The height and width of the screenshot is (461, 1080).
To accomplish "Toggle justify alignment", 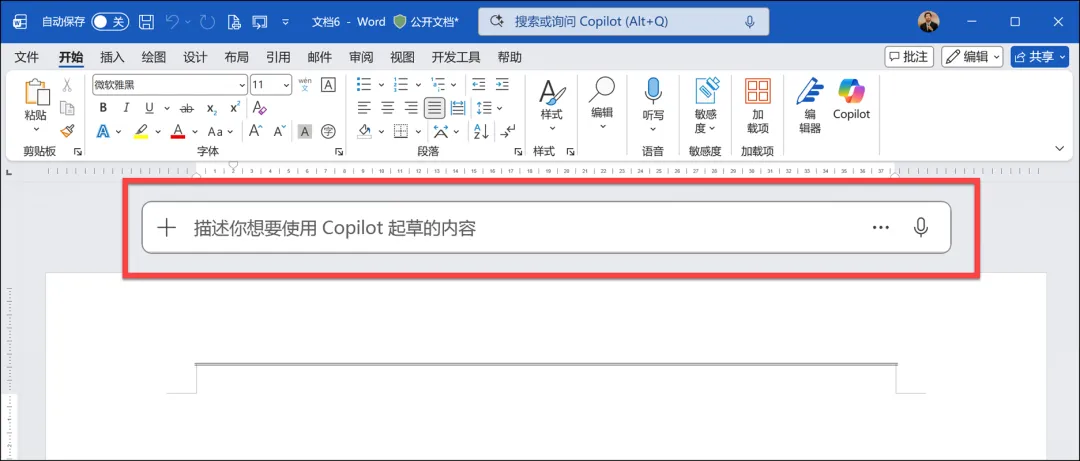I will click(435, 107).
